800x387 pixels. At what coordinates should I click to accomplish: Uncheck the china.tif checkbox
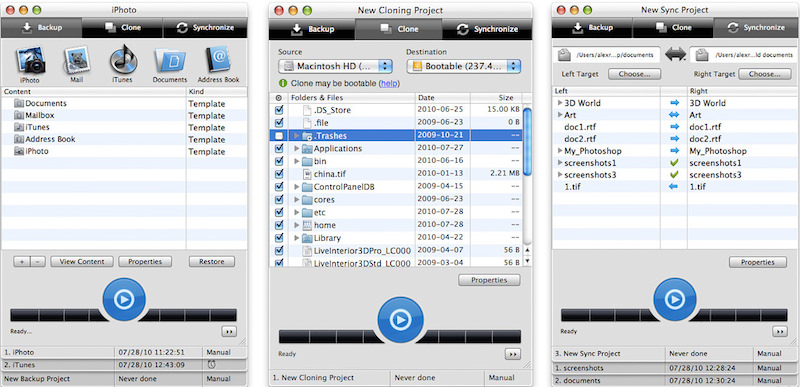coord(279,174)
